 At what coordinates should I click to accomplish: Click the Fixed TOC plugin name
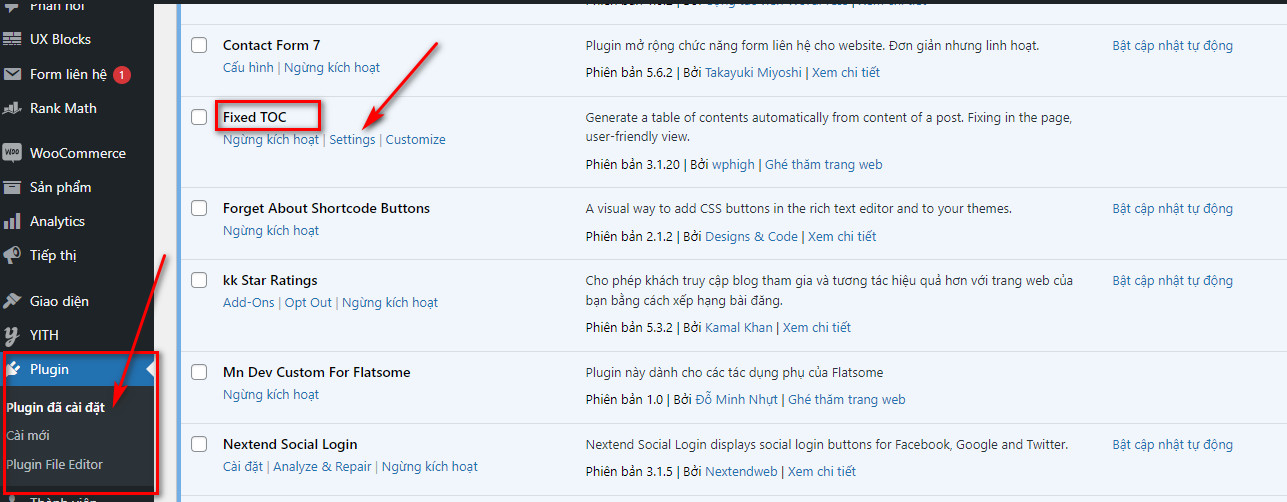[x=255, y=117]
